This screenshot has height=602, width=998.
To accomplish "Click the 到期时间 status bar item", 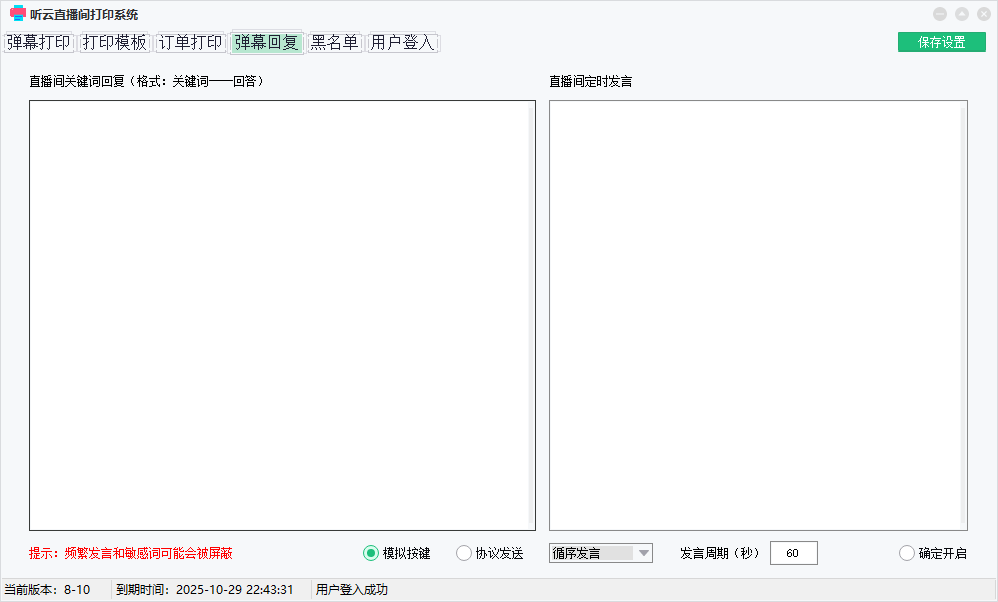I will tap(205, 590).
